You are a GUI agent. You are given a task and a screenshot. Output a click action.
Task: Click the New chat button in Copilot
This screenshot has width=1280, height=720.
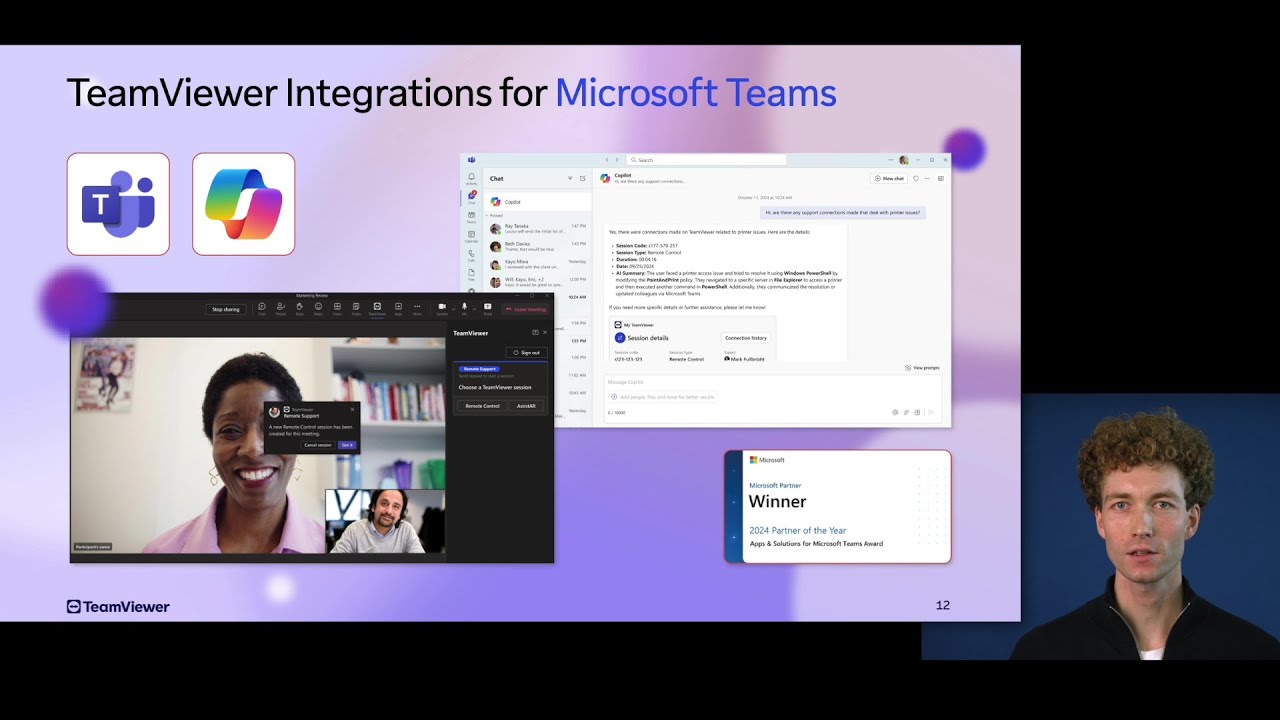tap(889, 178)
